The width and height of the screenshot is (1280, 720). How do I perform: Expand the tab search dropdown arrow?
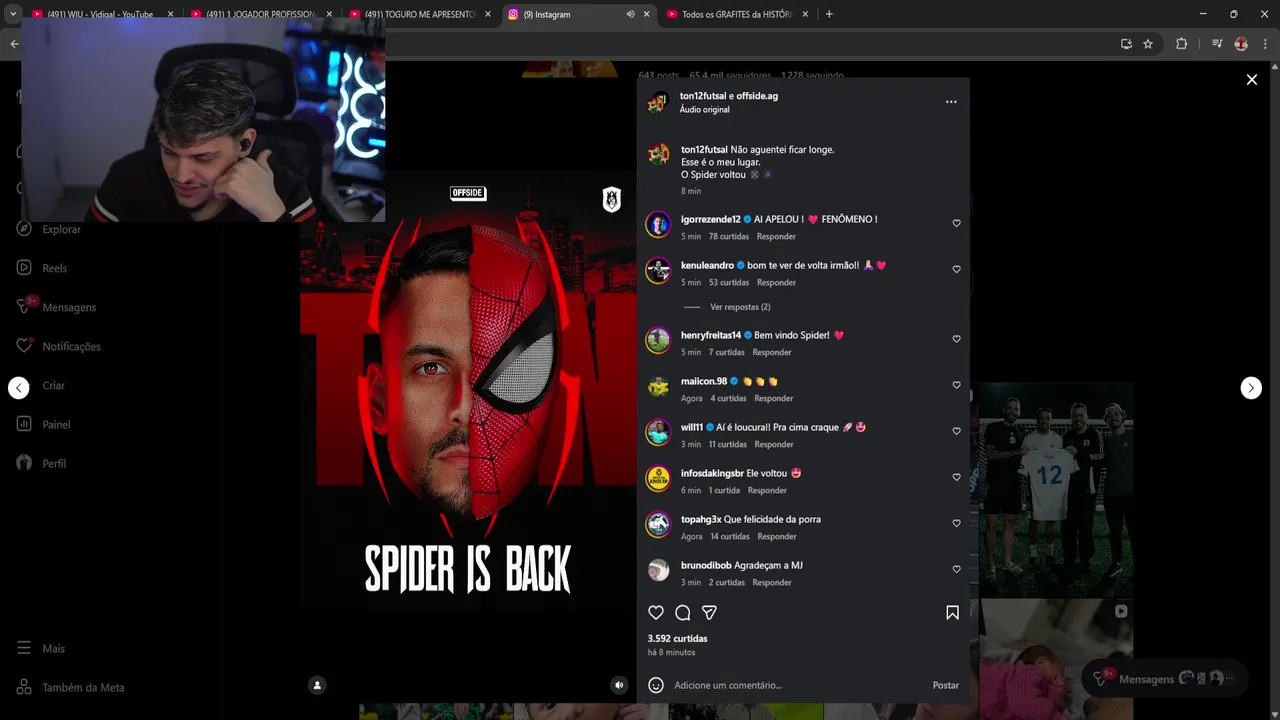(x=13, y=14)
